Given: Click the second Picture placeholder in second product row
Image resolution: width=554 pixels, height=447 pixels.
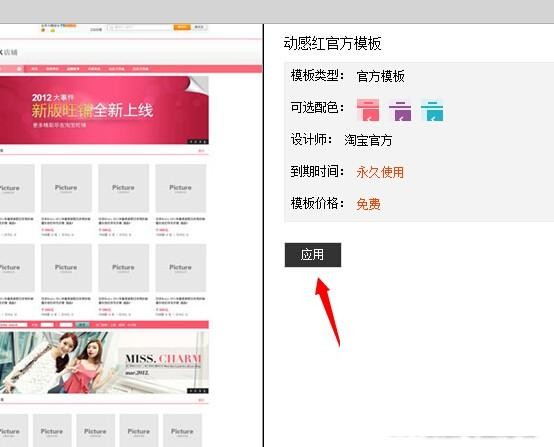Looking at the screenshot, I should [x=66, y=268].
